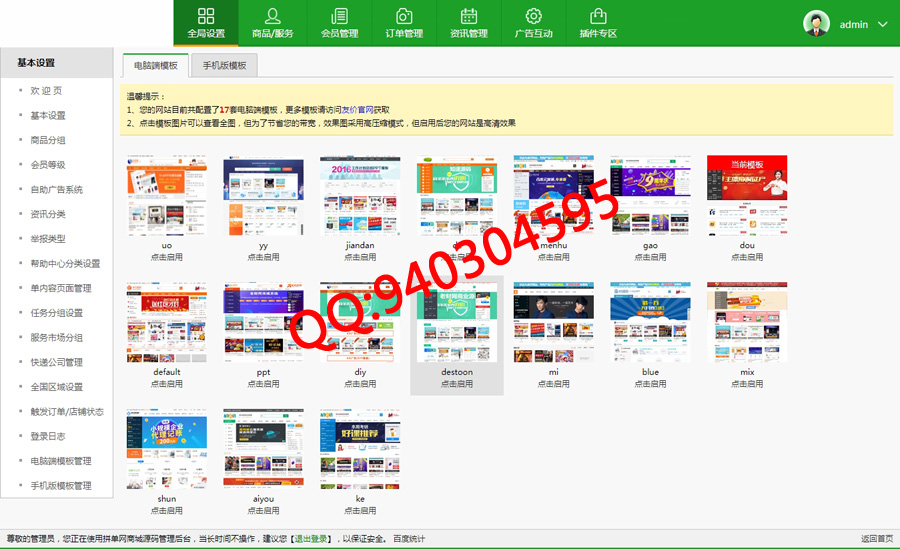The height and width of the screenshot is (549, 900).
Task: Preview the uo template thumbnail
Action: coord(167,195)
